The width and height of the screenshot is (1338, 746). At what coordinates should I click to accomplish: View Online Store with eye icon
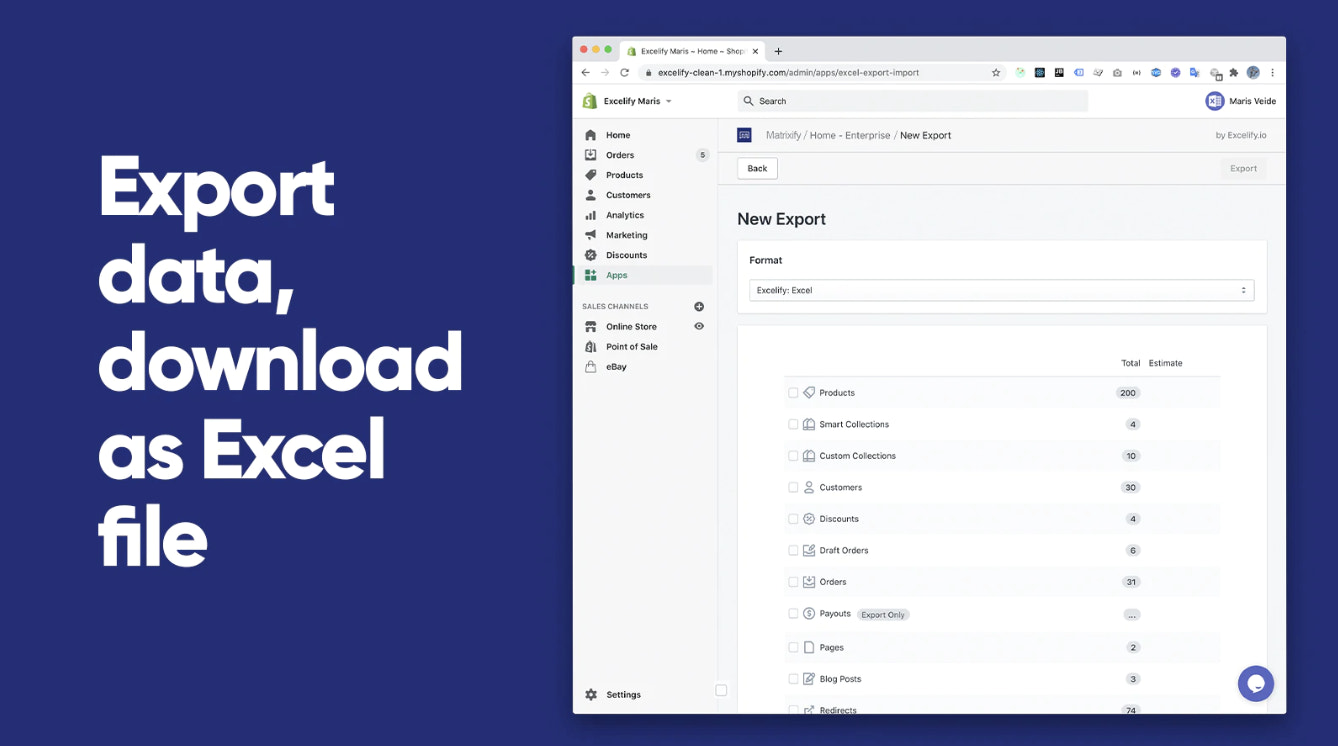[x=699, y=326]
